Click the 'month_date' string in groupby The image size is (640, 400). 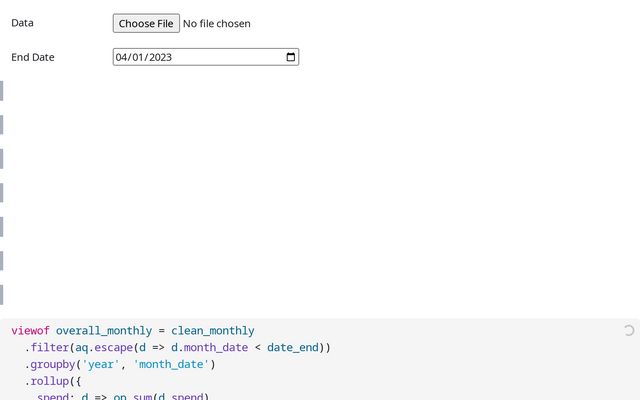[171, 365]
